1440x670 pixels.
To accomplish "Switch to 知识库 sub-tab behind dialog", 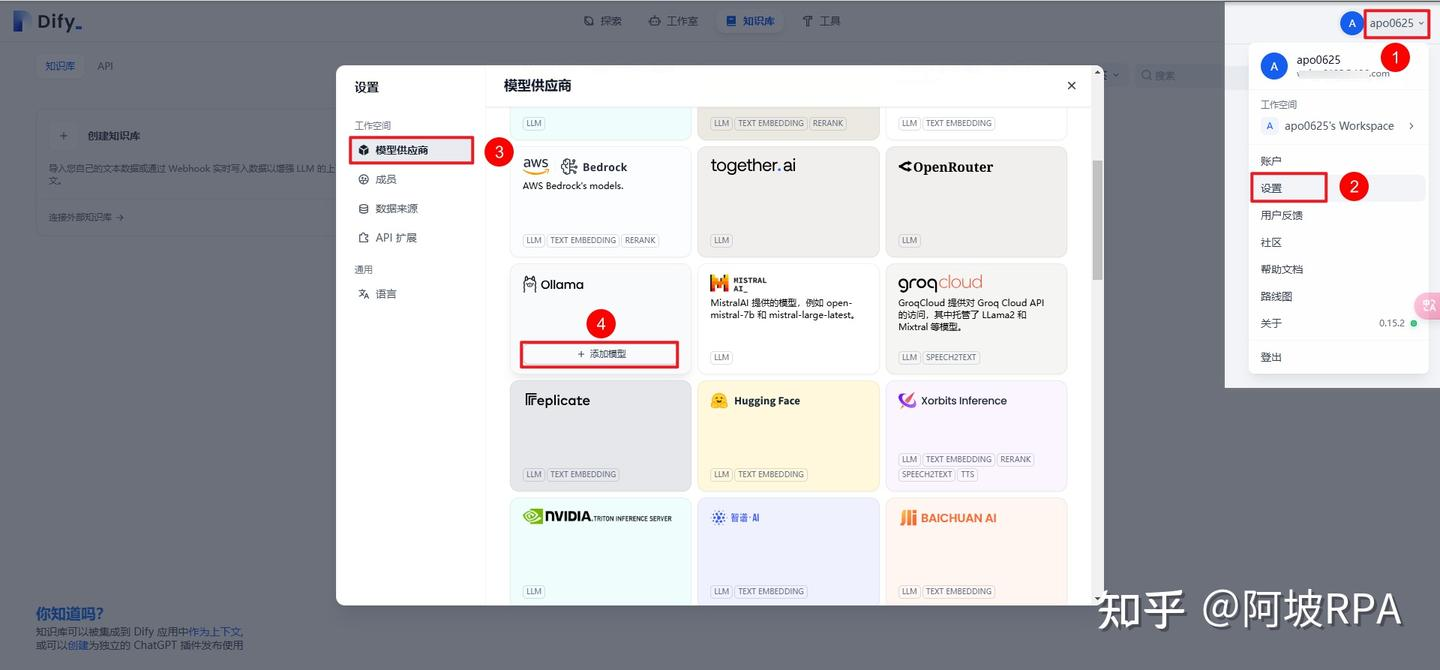I will pos(60,66).
